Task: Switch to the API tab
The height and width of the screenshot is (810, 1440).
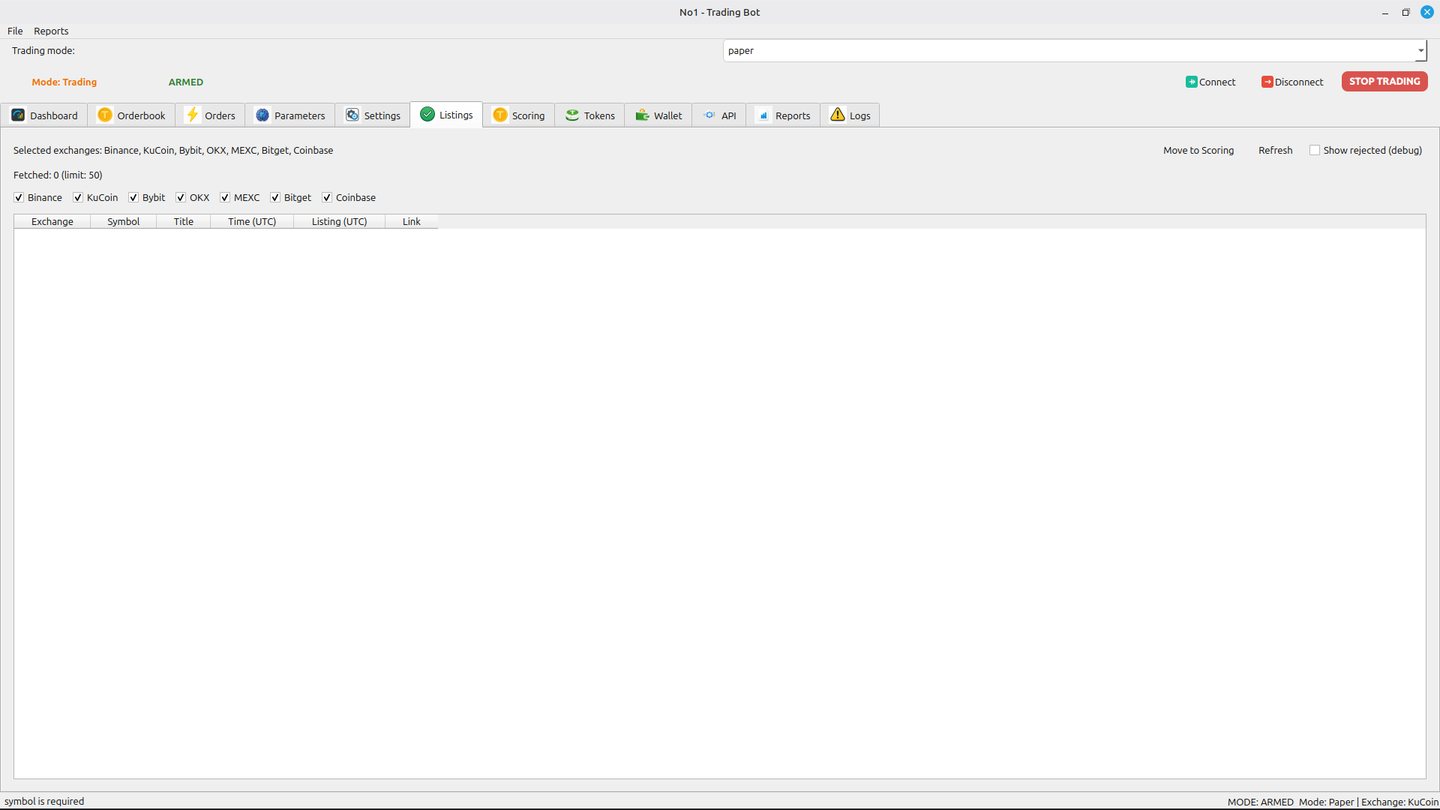Action: pyautogui.click(x=719, y=115)
